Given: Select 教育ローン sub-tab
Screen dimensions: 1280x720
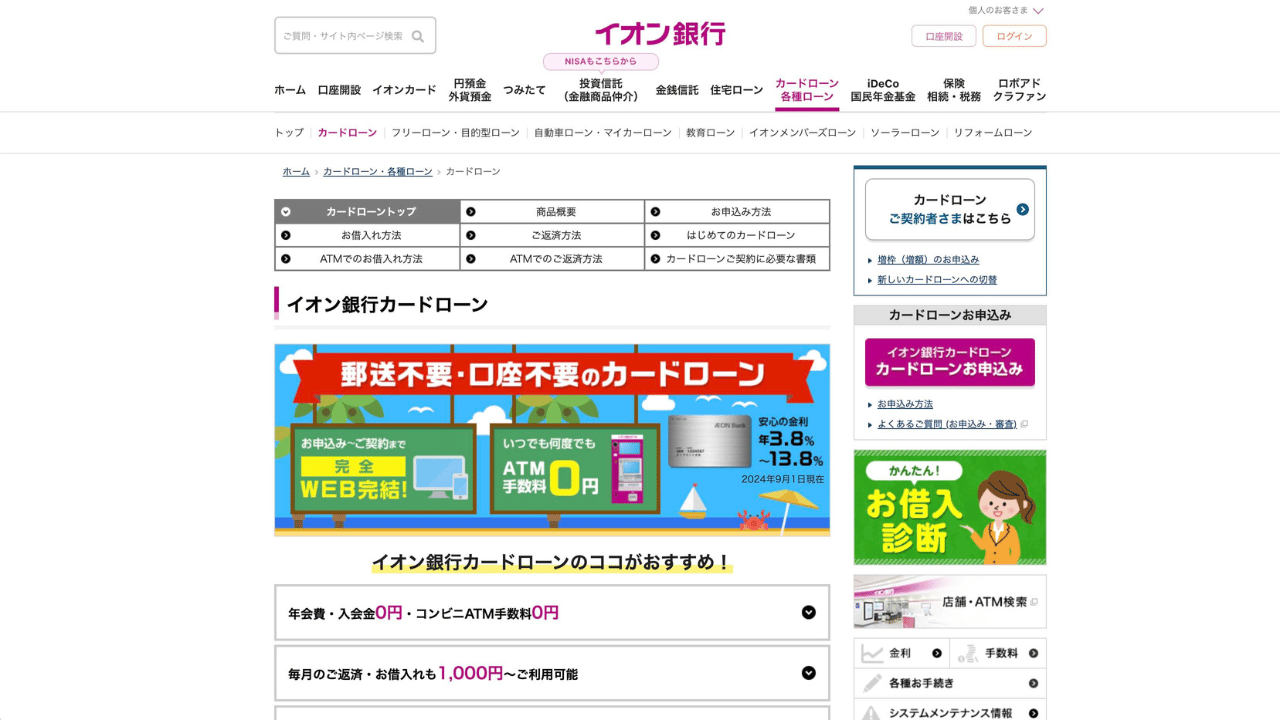Looking at the screenshot, I should click(x=710, y=133).
